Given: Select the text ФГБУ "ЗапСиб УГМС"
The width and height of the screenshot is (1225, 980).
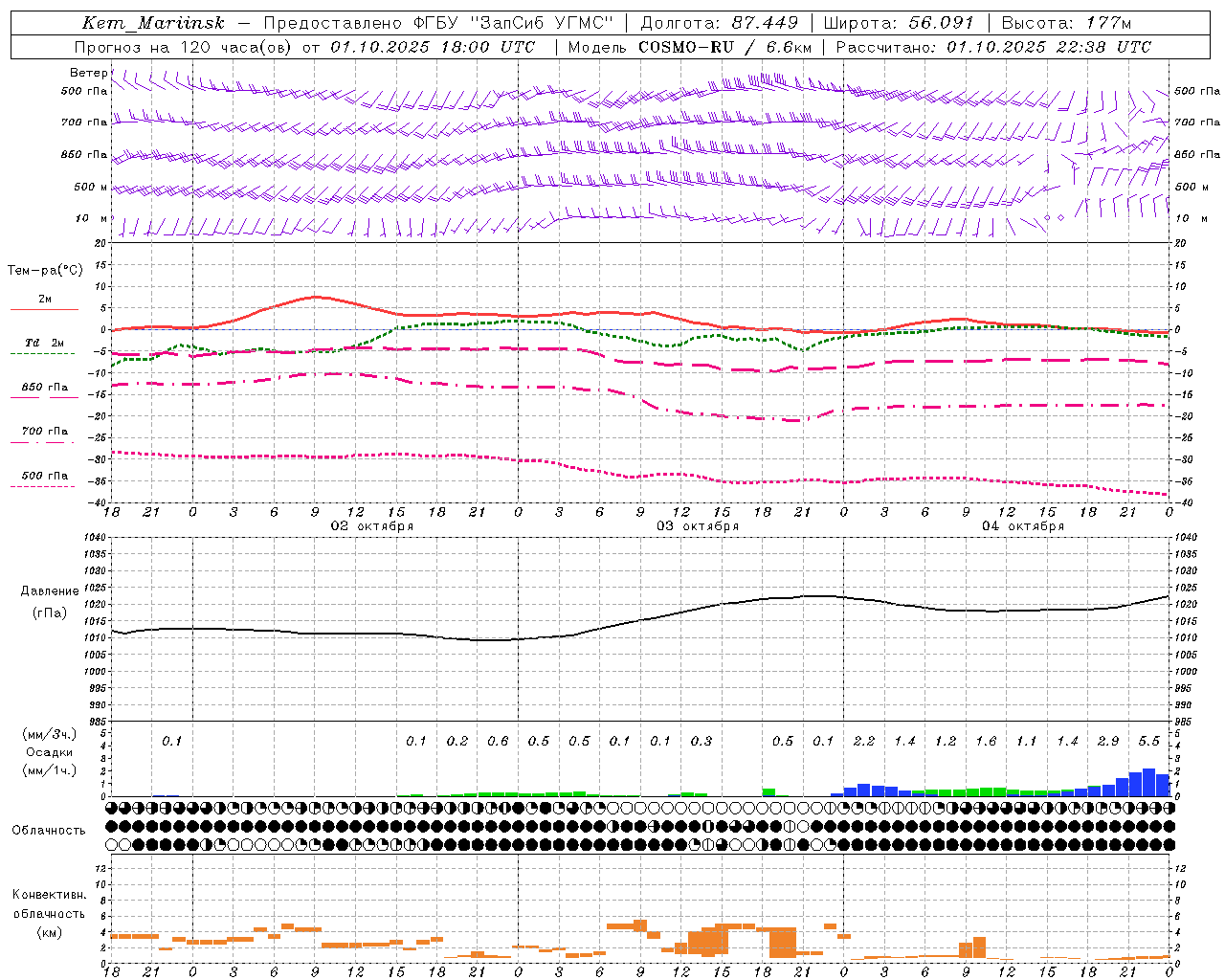Looking at the screenshot, I should (513, 23).
